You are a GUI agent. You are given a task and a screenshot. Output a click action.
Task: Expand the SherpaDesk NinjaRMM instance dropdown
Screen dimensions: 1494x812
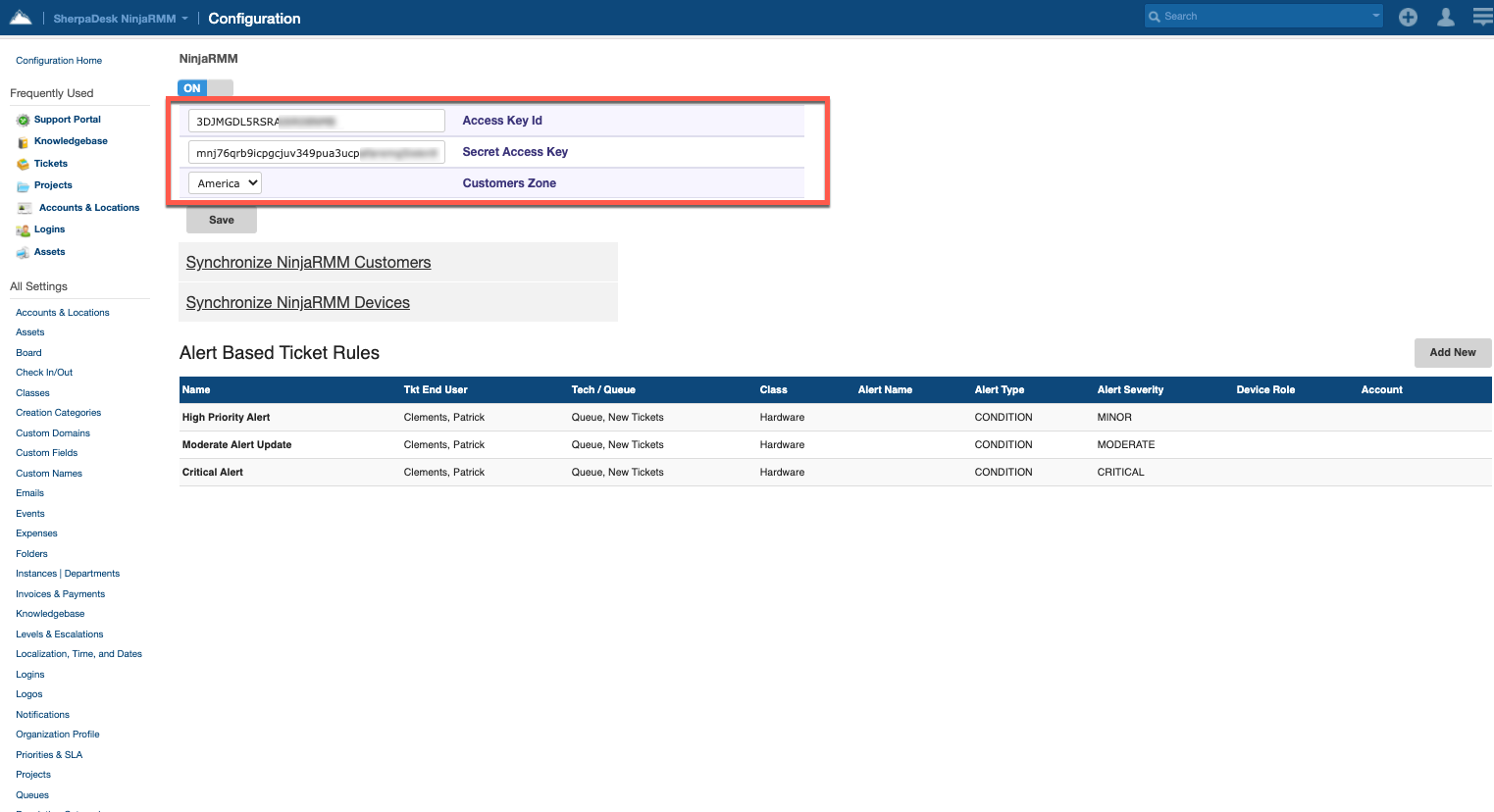[184, 19]
